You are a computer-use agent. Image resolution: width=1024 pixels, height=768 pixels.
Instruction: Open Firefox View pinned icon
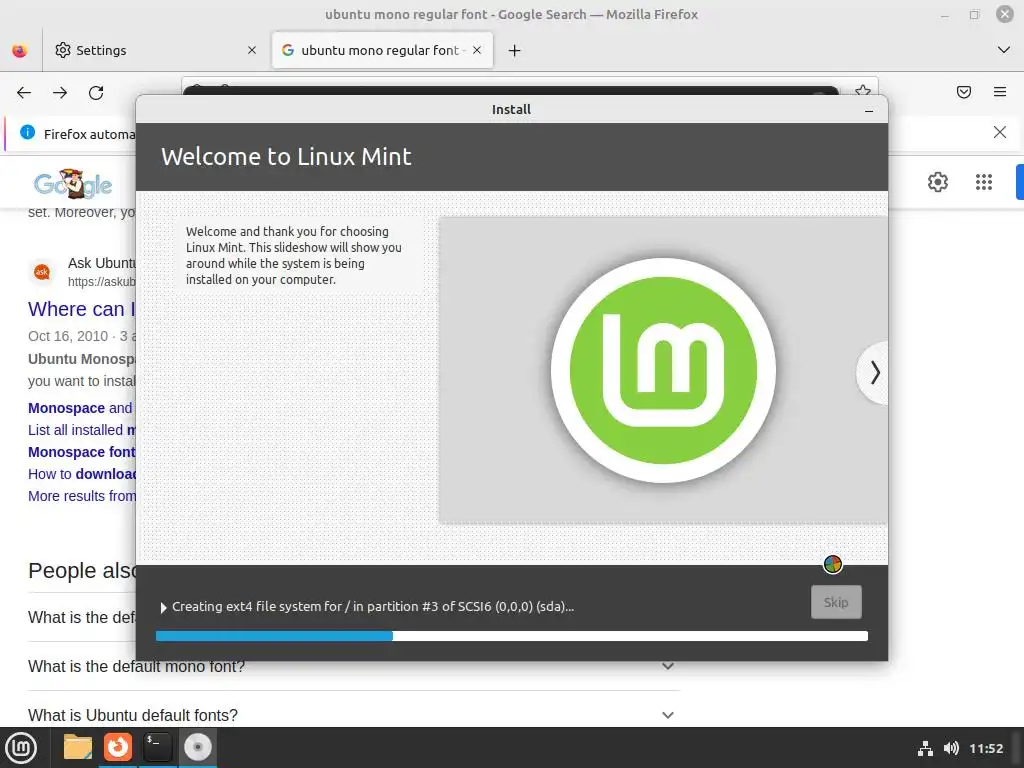[x=20, y=50]
